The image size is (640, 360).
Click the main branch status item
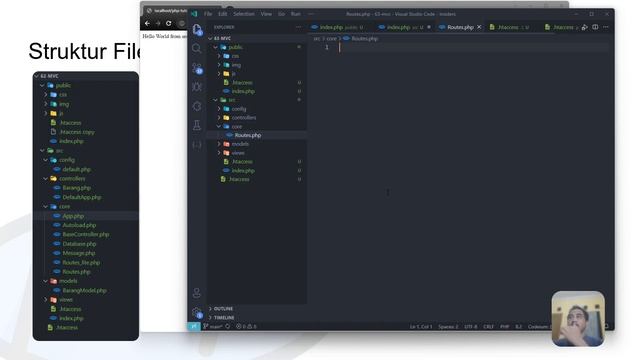click(213, 327)
